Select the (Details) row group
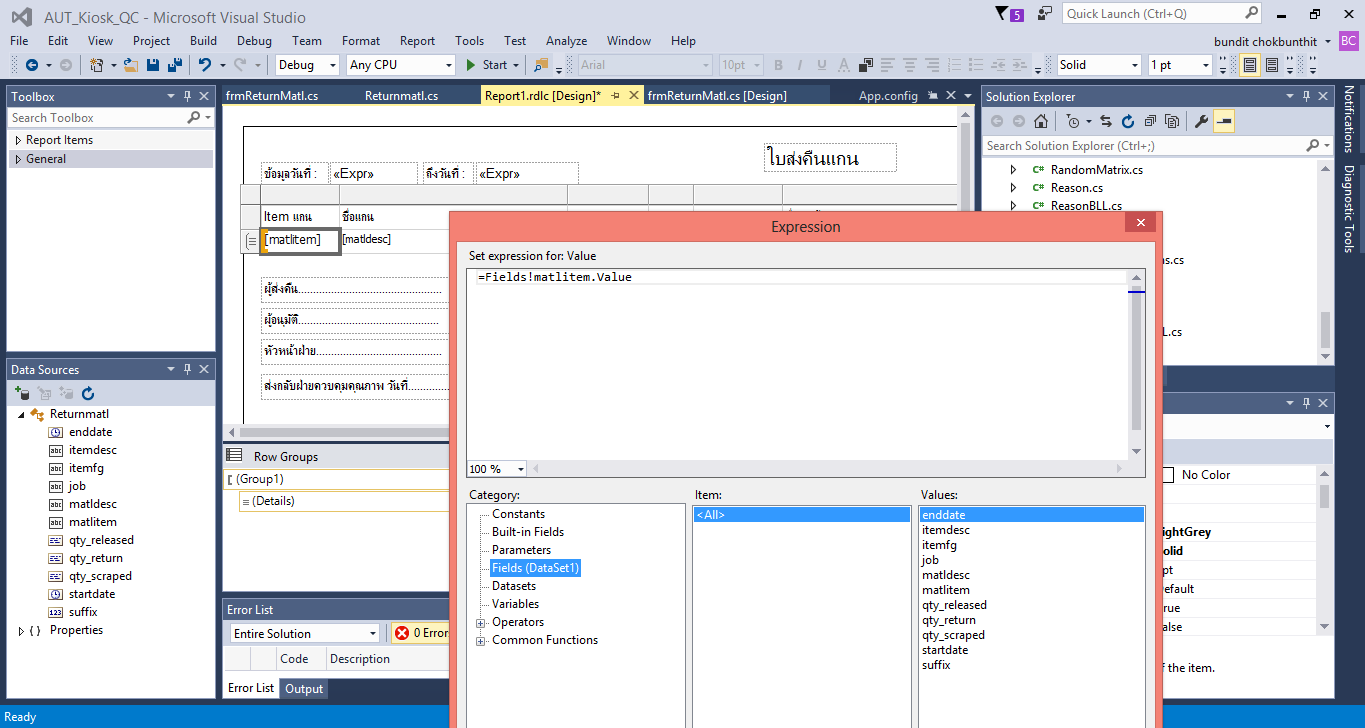Image resolution: width=1365 pixels, height=728 pixels. click(x=273, y=501)
